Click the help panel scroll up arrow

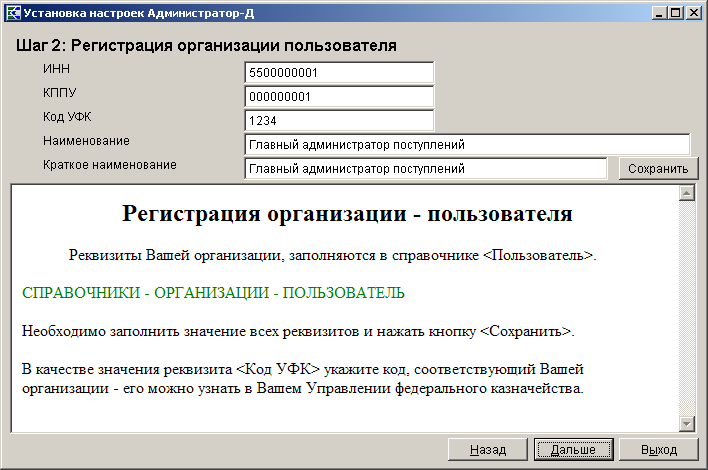pos(687,193)
